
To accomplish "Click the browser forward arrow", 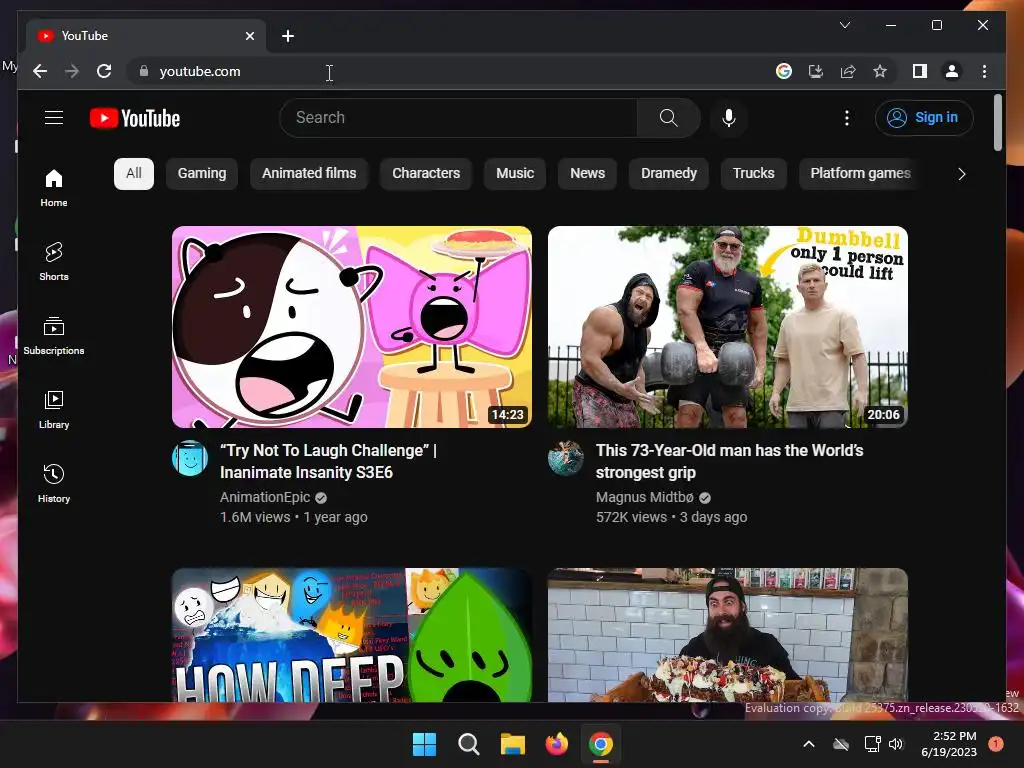I will point(72,71).
